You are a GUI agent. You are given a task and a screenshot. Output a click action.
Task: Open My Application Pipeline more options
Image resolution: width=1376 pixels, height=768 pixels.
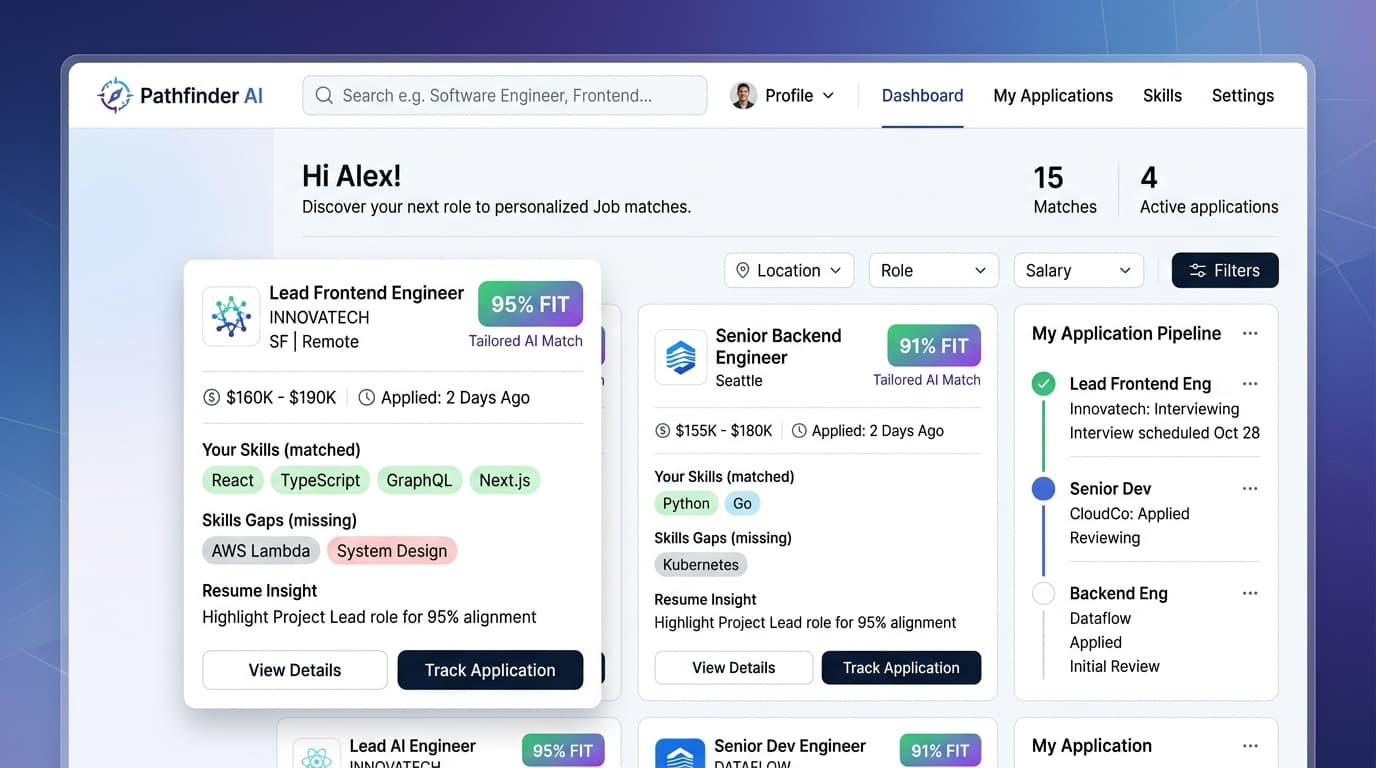pos(1250,334)
